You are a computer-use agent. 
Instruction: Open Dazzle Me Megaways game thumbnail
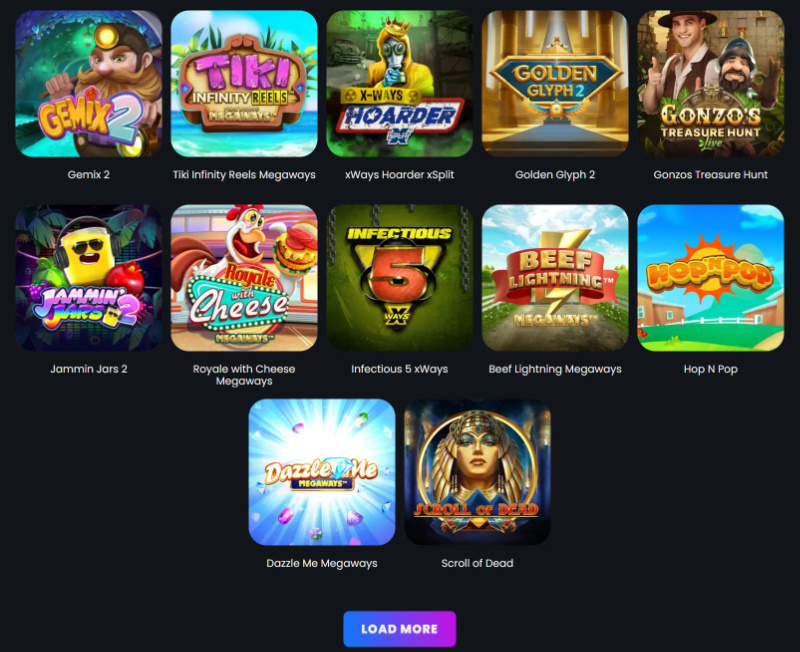point(322,472)
